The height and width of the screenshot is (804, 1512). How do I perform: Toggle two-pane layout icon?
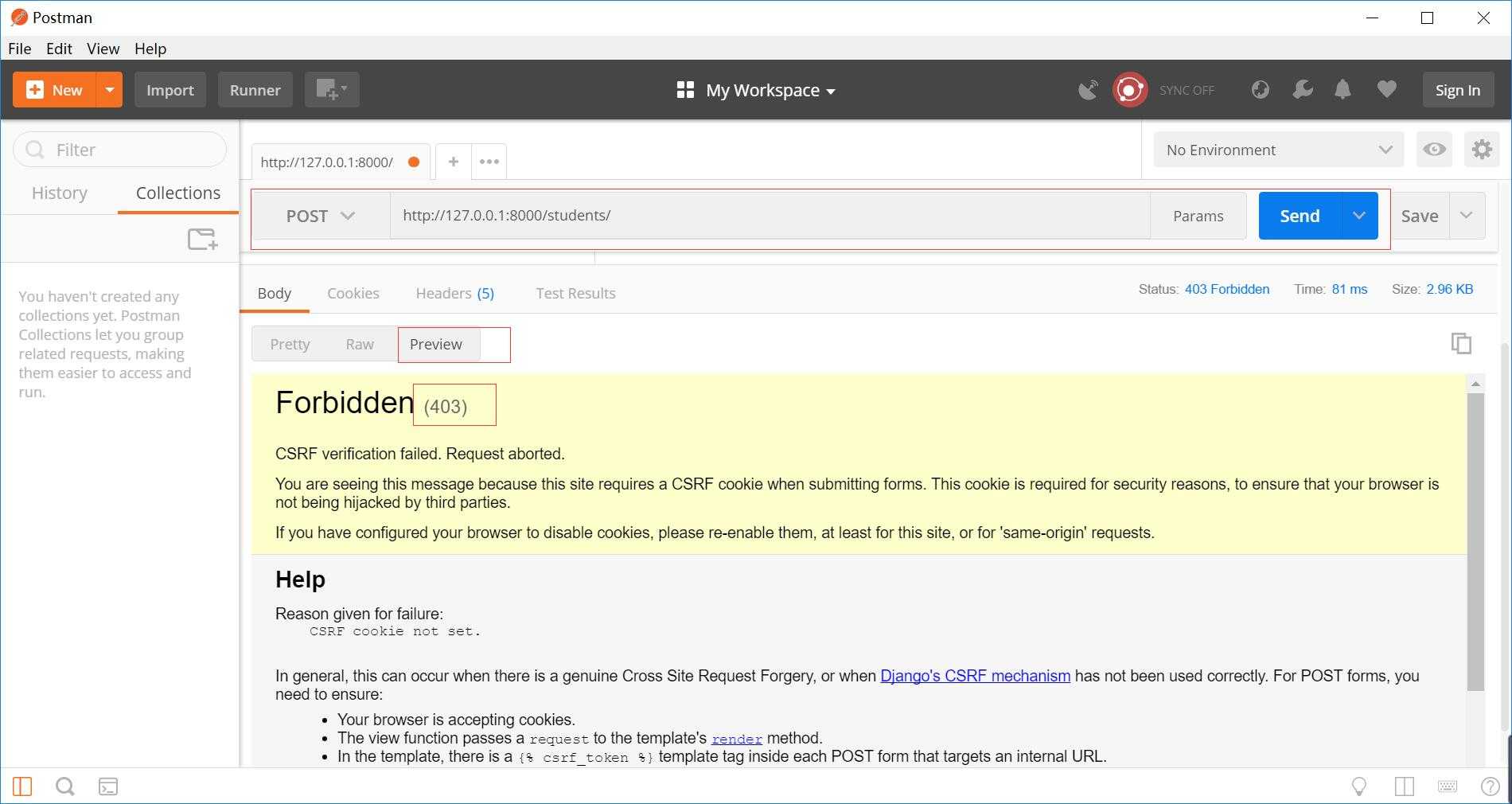tap(1404, 786)
